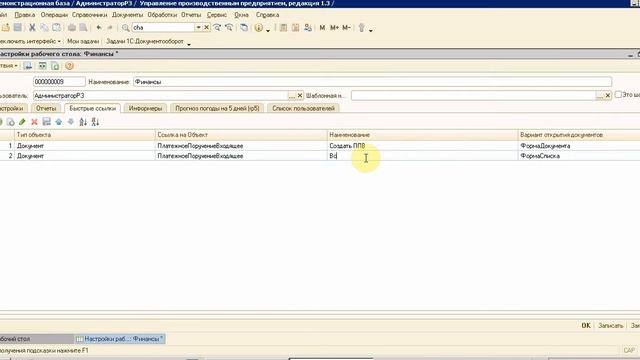Click the Тип объекта column header
The height and width of the screenshot is (360, 640).
coord(85,135)
